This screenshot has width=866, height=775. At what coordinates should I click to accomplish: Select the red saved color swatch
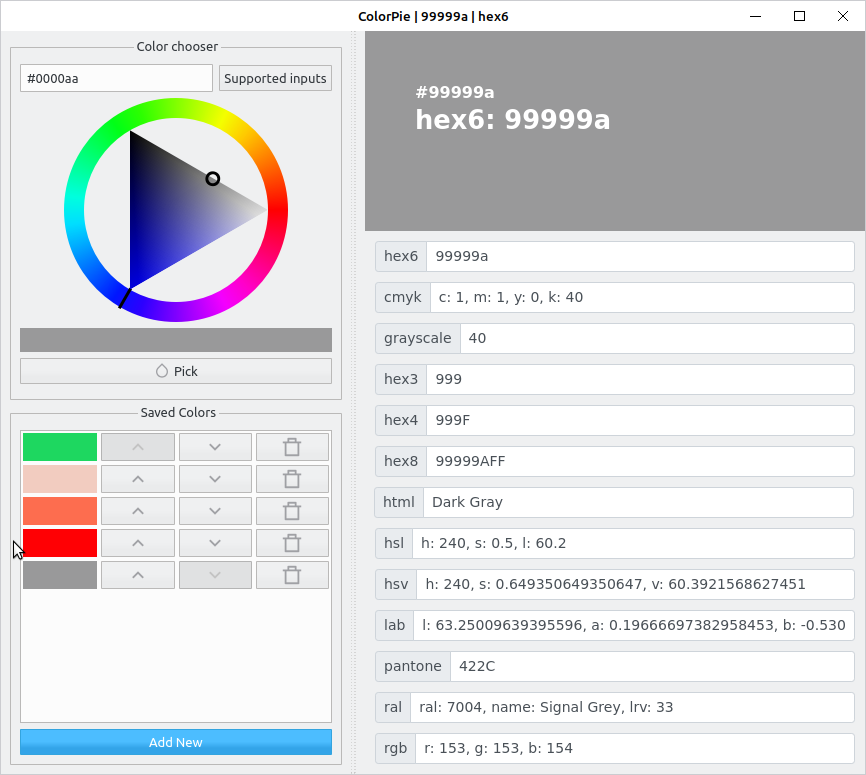pyautogui.click(x=60, y=543)
